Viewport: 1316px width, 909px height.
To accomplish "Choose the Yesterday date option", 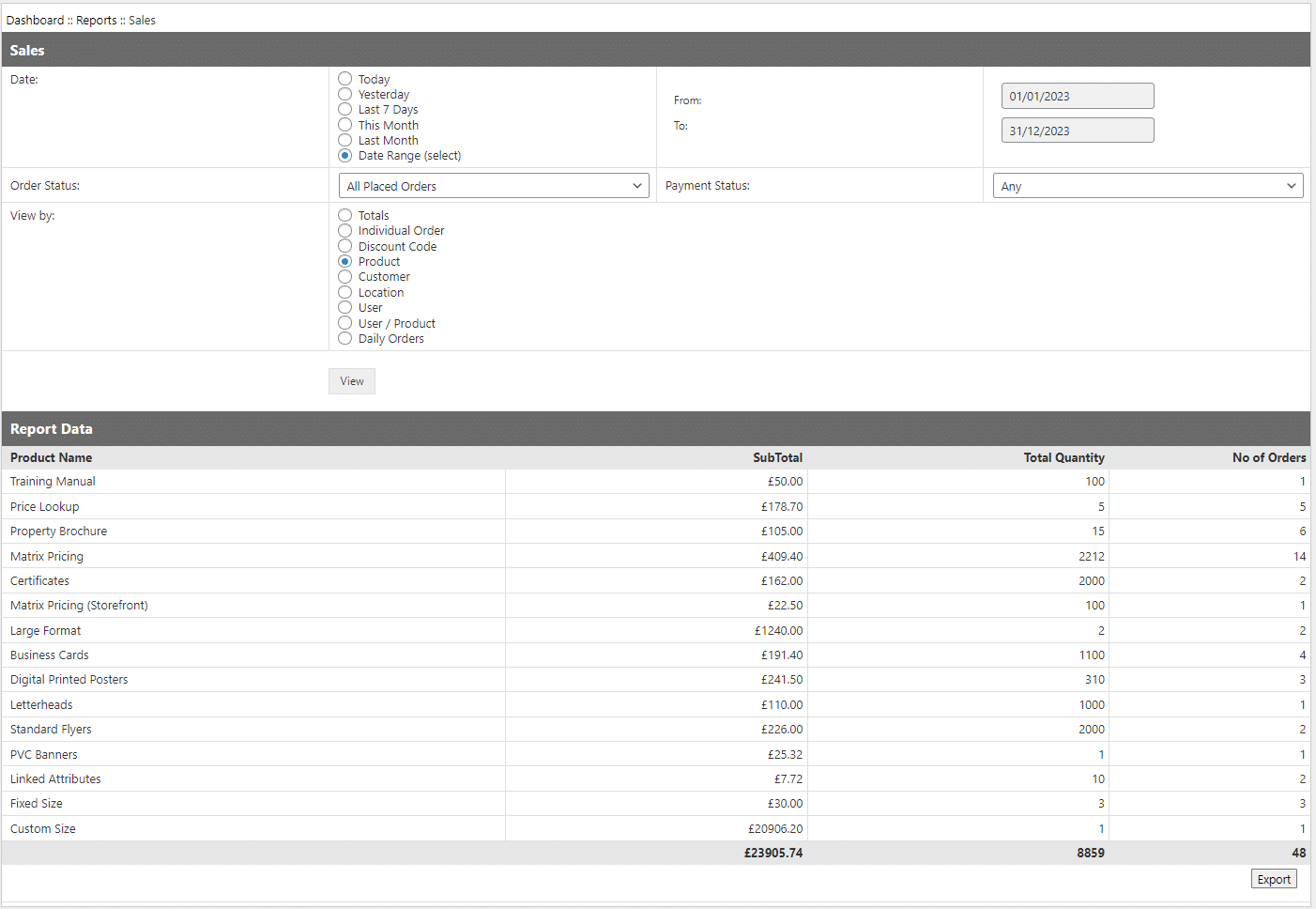I will click(345, 94).
